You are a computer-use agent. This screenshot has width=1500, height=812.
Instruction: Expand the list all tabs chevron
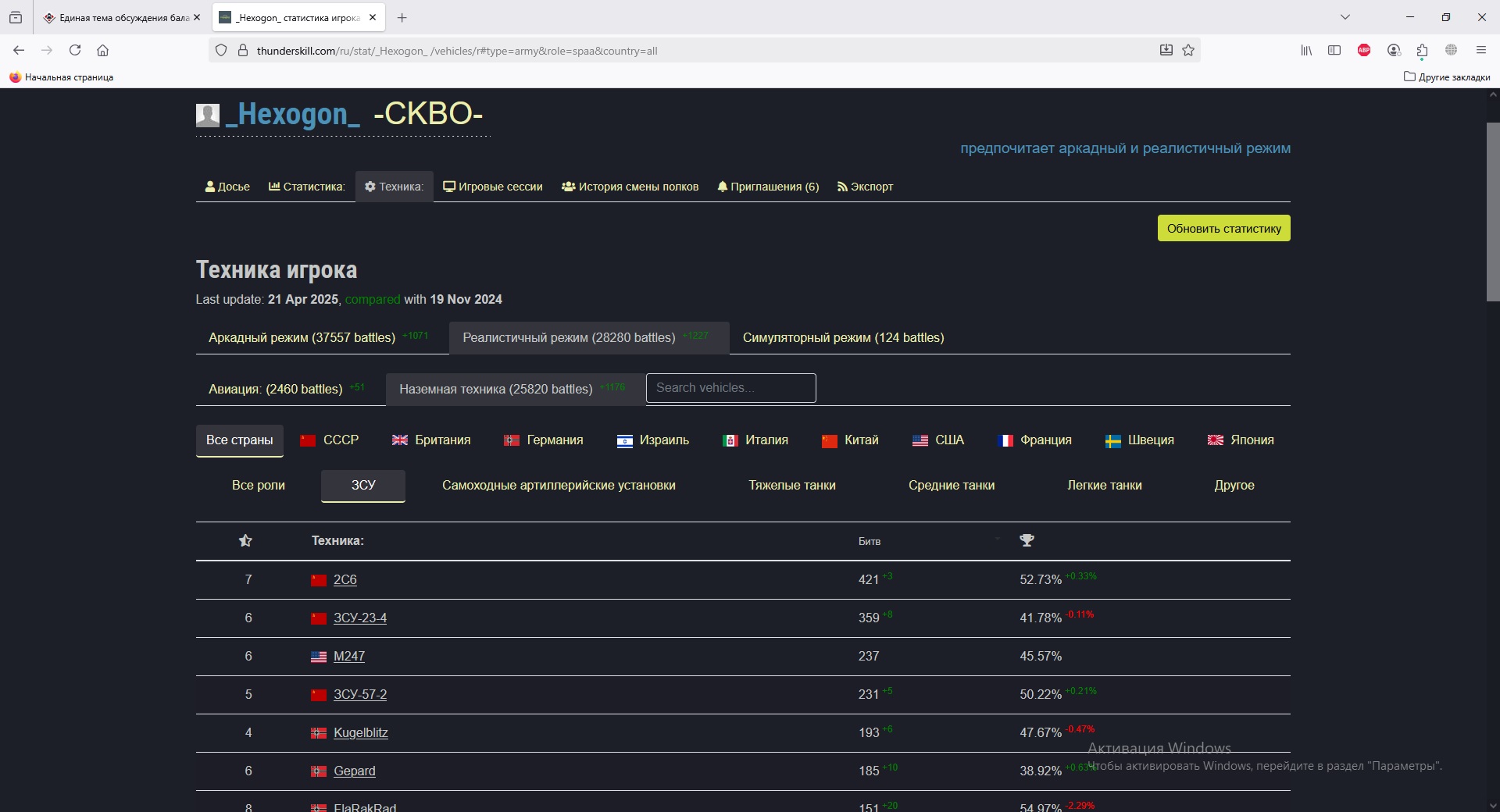pyautogui.click(x=1345, y=17)
